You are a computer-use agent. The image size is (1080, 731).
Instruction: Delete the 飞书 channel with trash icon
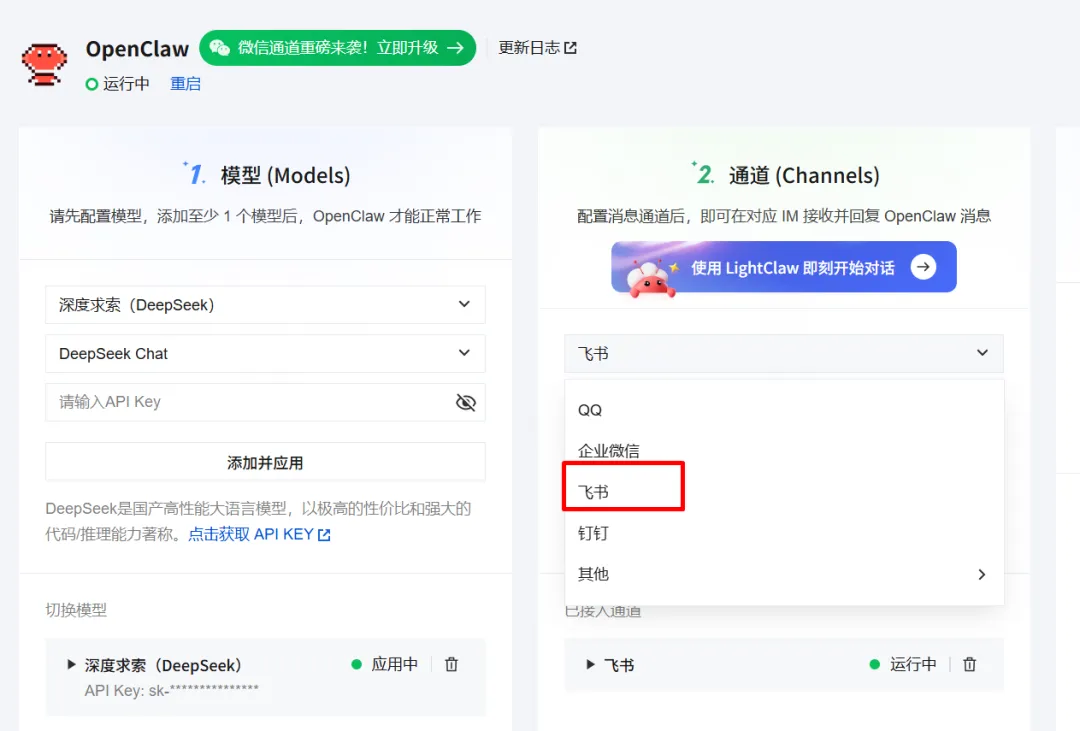969,664
